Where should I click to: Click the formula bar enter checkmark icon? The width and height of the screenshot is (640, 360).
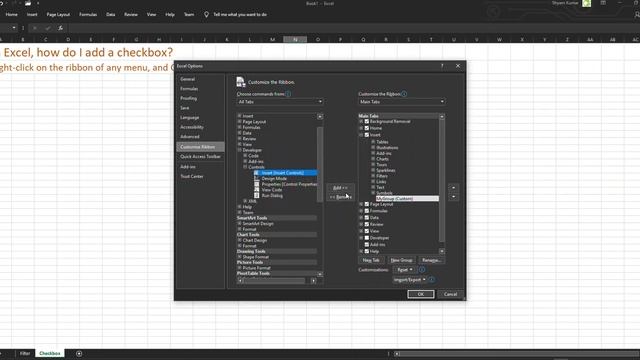(48, 28)
